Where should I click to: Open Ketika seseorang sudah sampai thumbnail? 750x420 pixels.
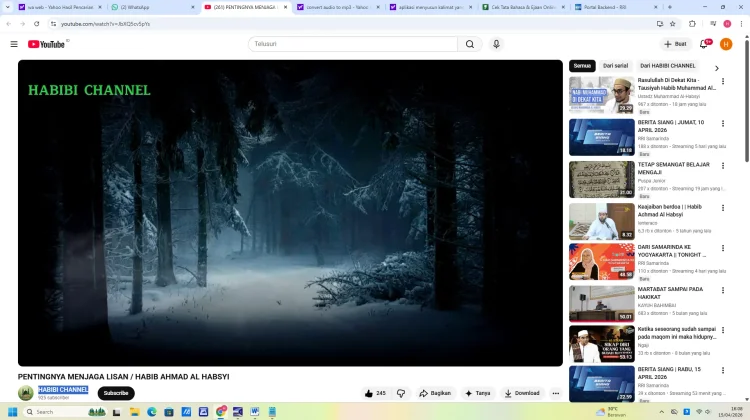click(x=602, y=344)
